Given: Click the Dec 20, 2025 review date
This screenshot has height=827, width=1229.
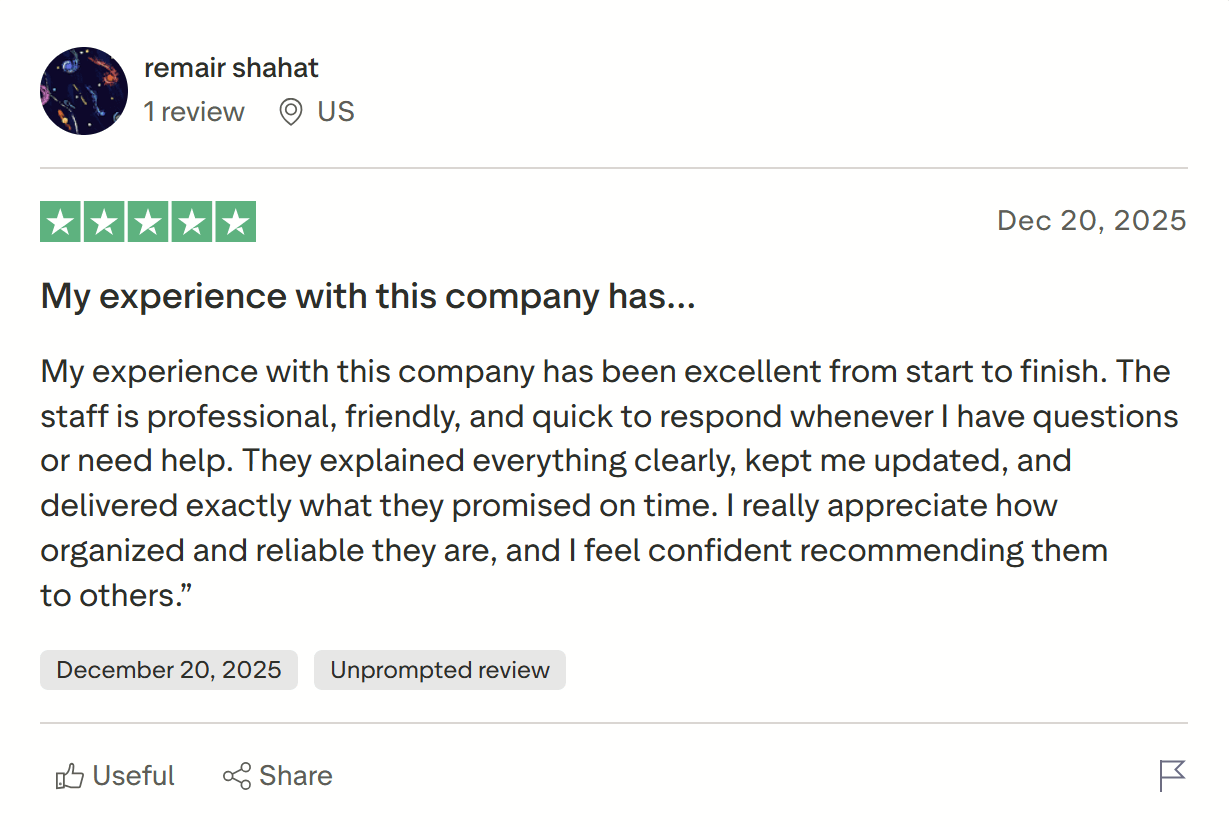Looking at the screenshot, I should [1091, 220].
